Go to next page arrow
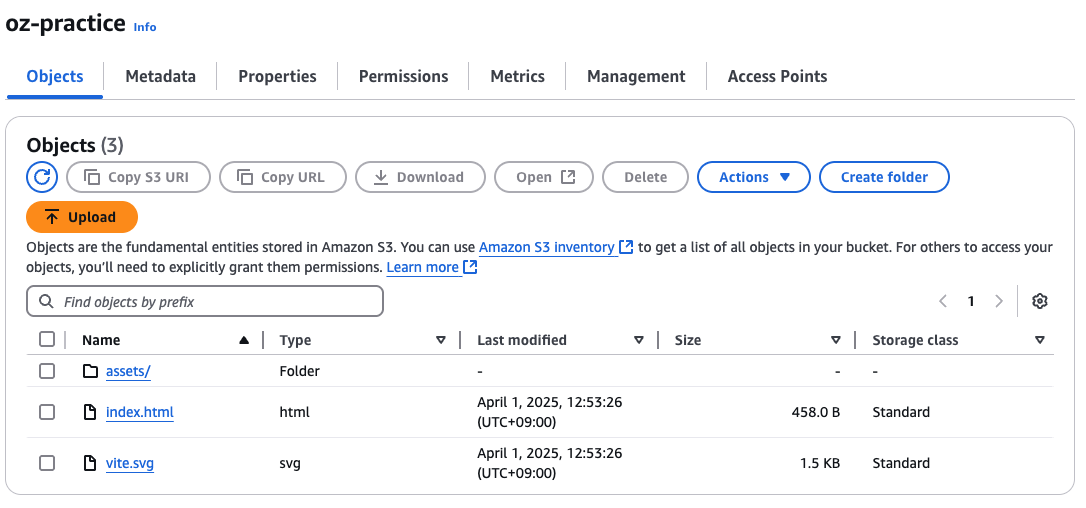Screen dimensions: 1086x508 click(998, 301)
